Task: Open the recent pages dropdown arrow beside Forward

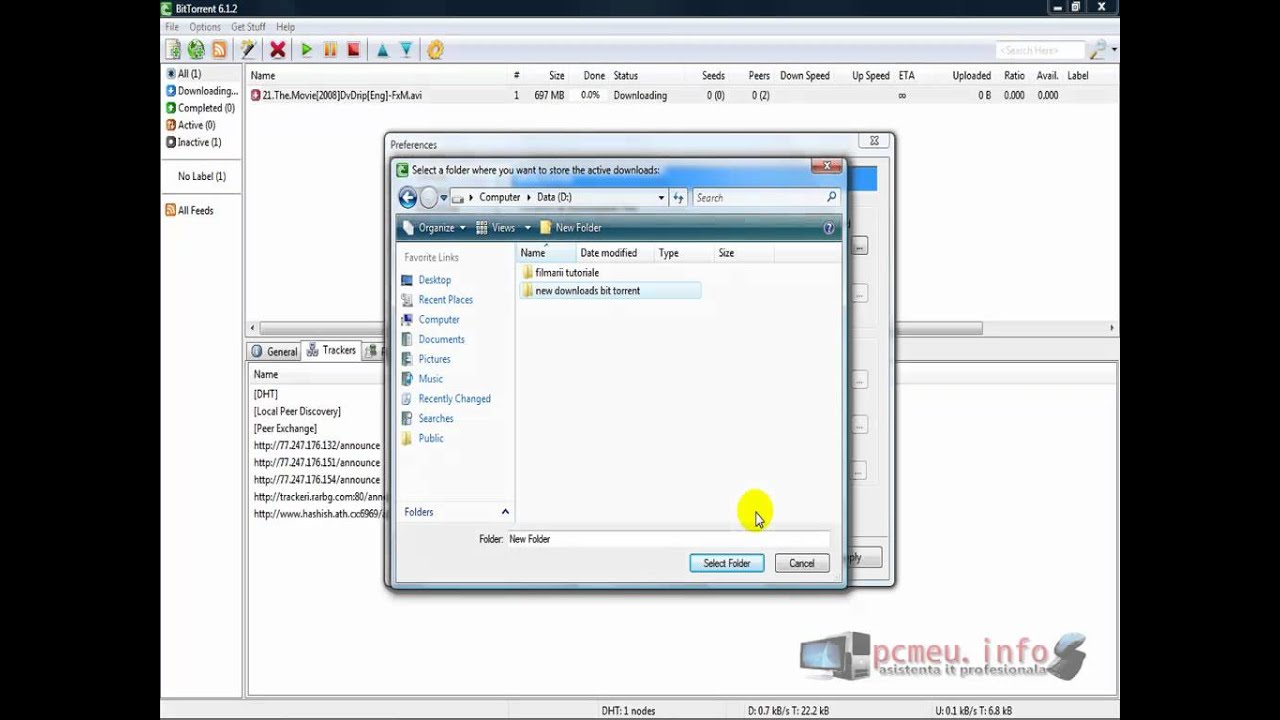Action: pos(444,198)
